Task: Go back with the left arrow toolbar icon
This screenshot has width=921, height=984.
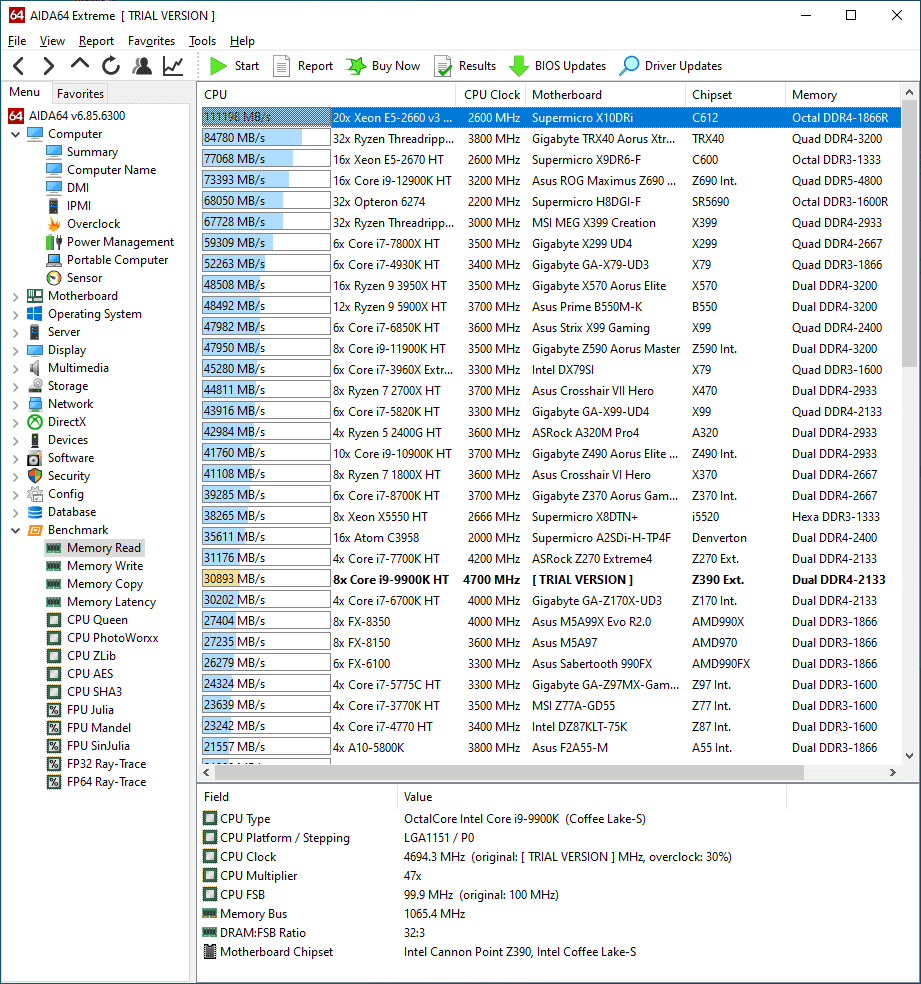Action: coord(19,65)
